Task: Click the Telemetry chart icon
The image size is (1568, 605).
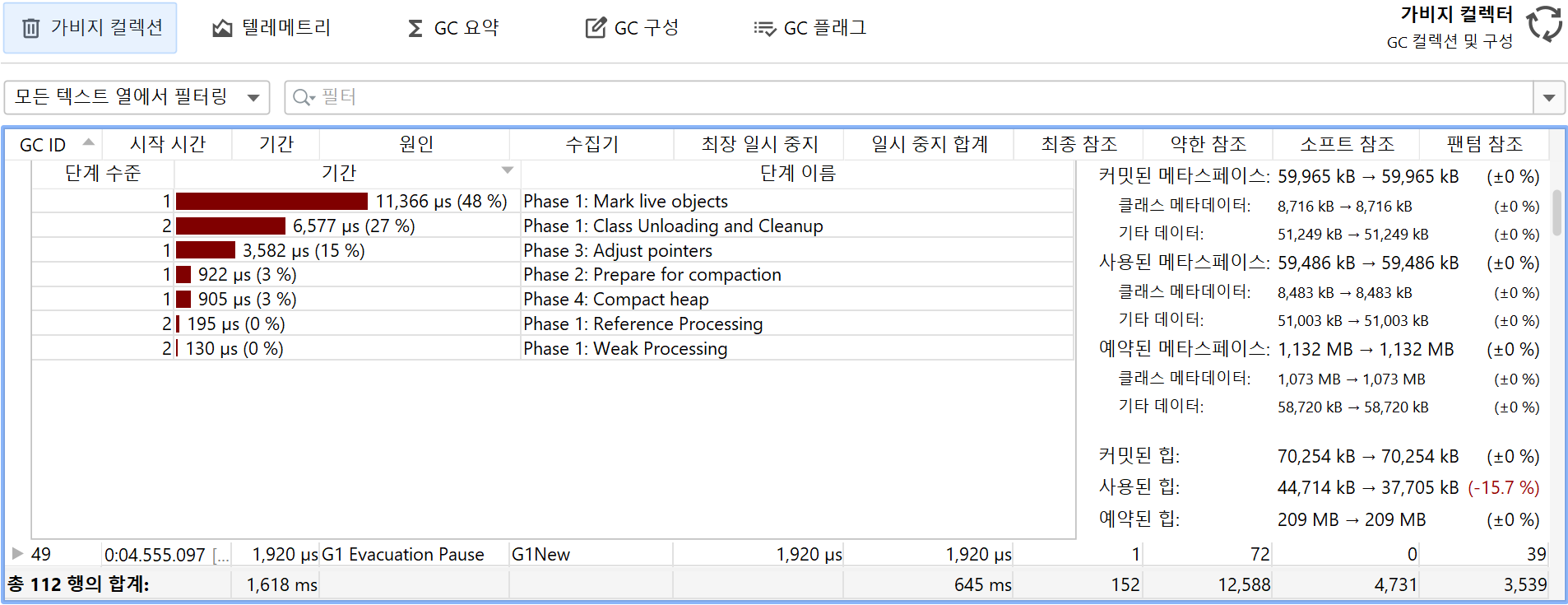Action: 222,29
